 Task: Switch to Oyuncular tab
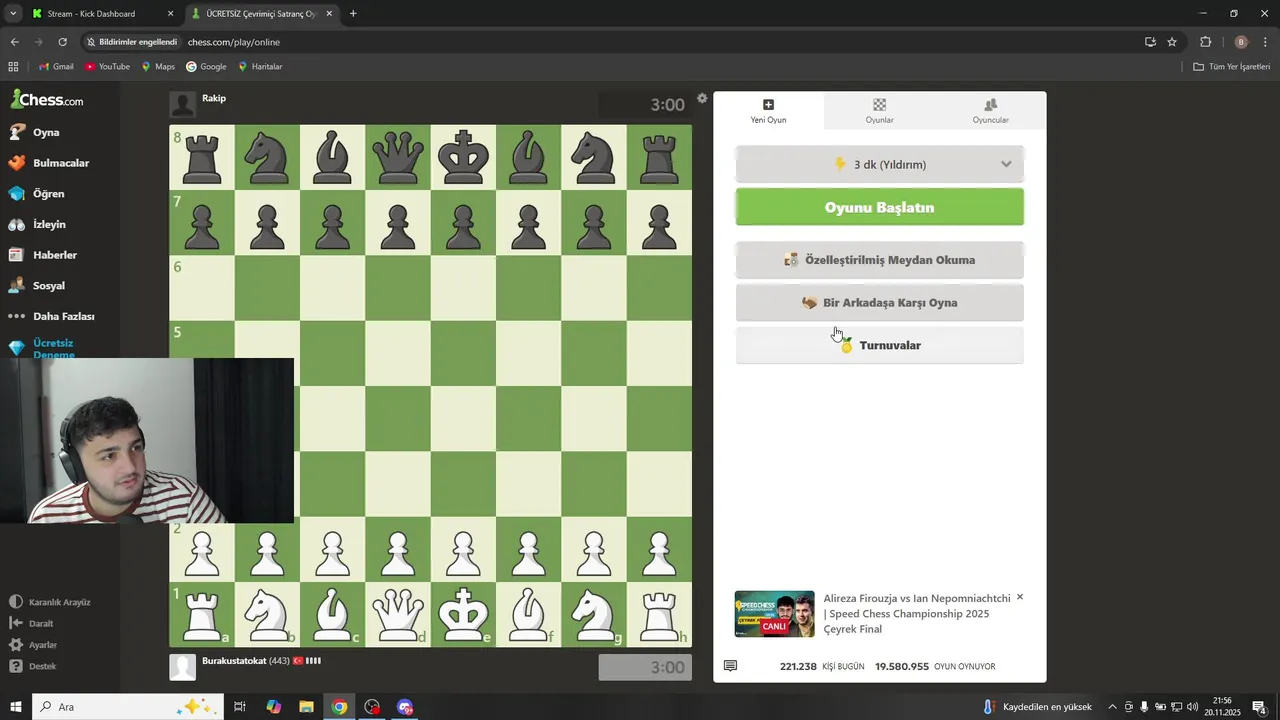pyautogui.click(x=991, y=110)
